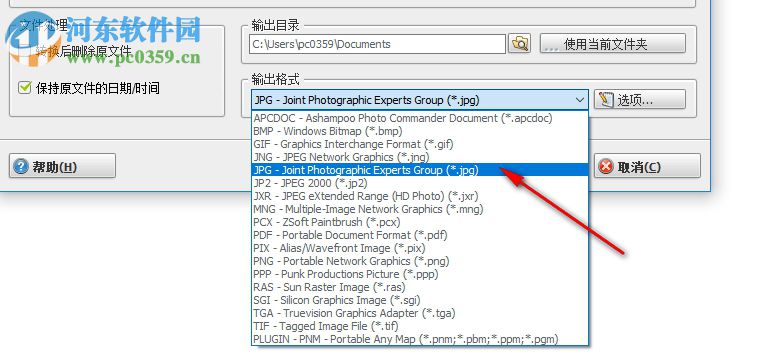The height and width of the screenshot is (363, 780).
Task: Click the output directory path field
Action: click(378, 44)
